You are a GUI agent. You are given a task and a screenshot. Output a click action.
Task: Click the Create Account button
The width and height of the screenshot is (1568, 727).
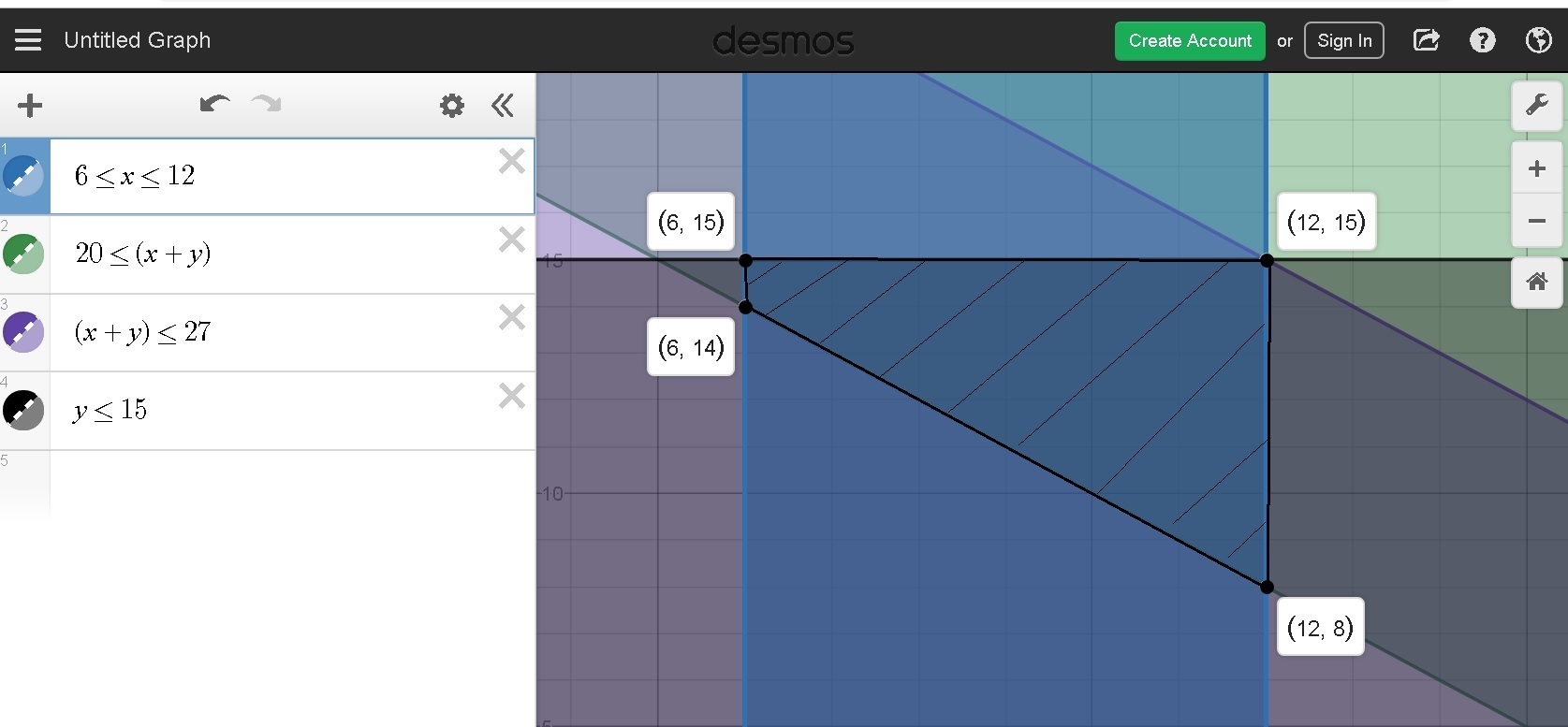click(1190, 40)
